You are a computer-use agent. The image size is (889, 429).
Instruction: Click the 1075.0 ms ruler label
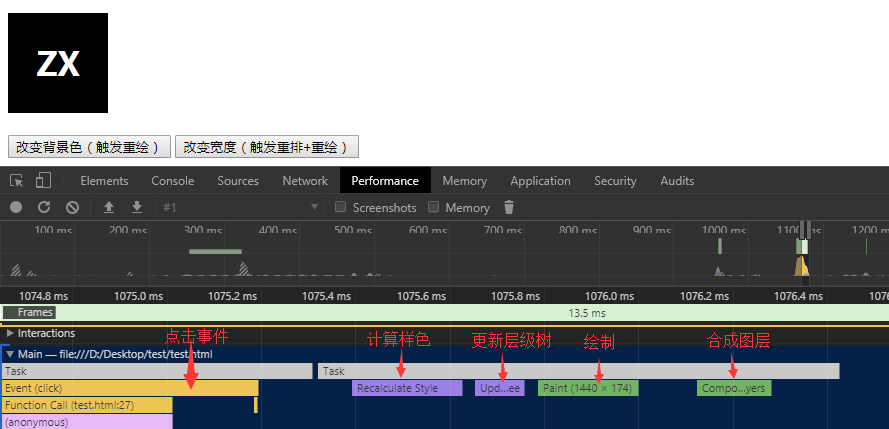138,296
